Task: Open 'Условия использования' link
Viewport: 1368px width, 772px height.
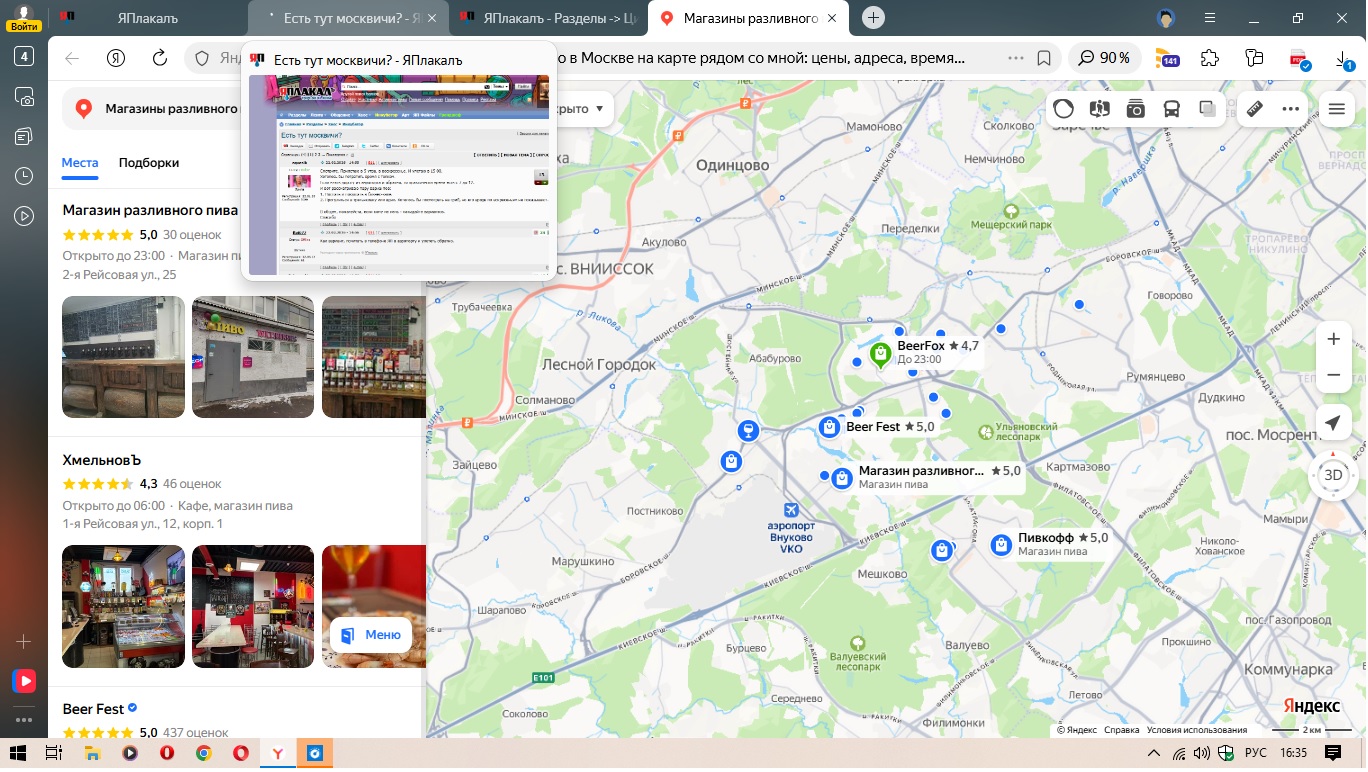Action: pyautogui.click(x=1197, y=730)
